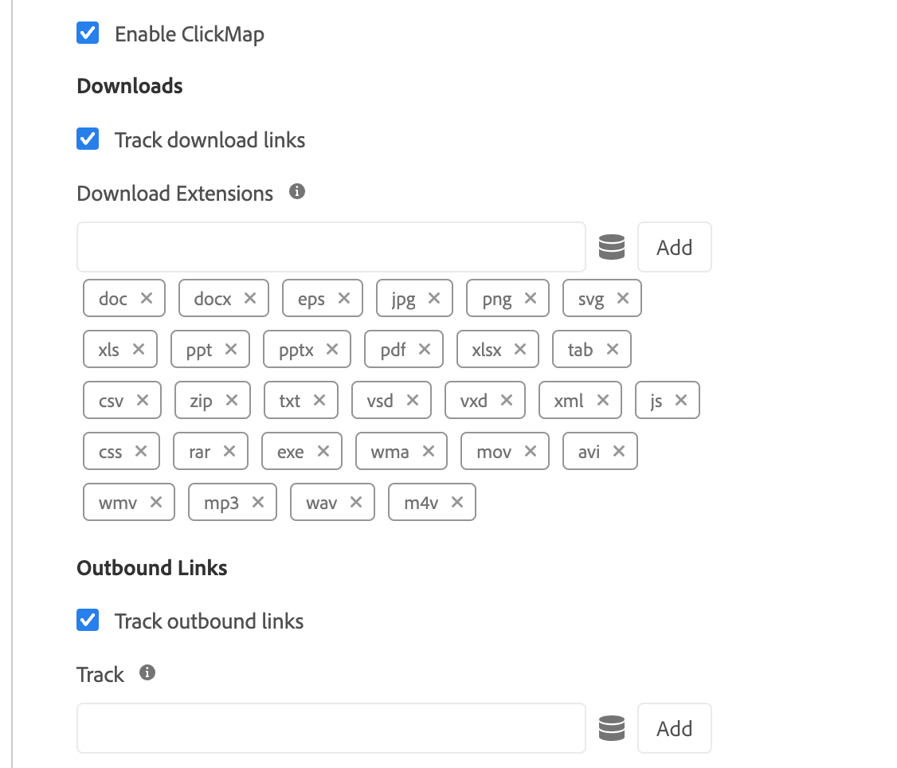
Task: Click info icon next to Track label
Action: tap(147, 672)
